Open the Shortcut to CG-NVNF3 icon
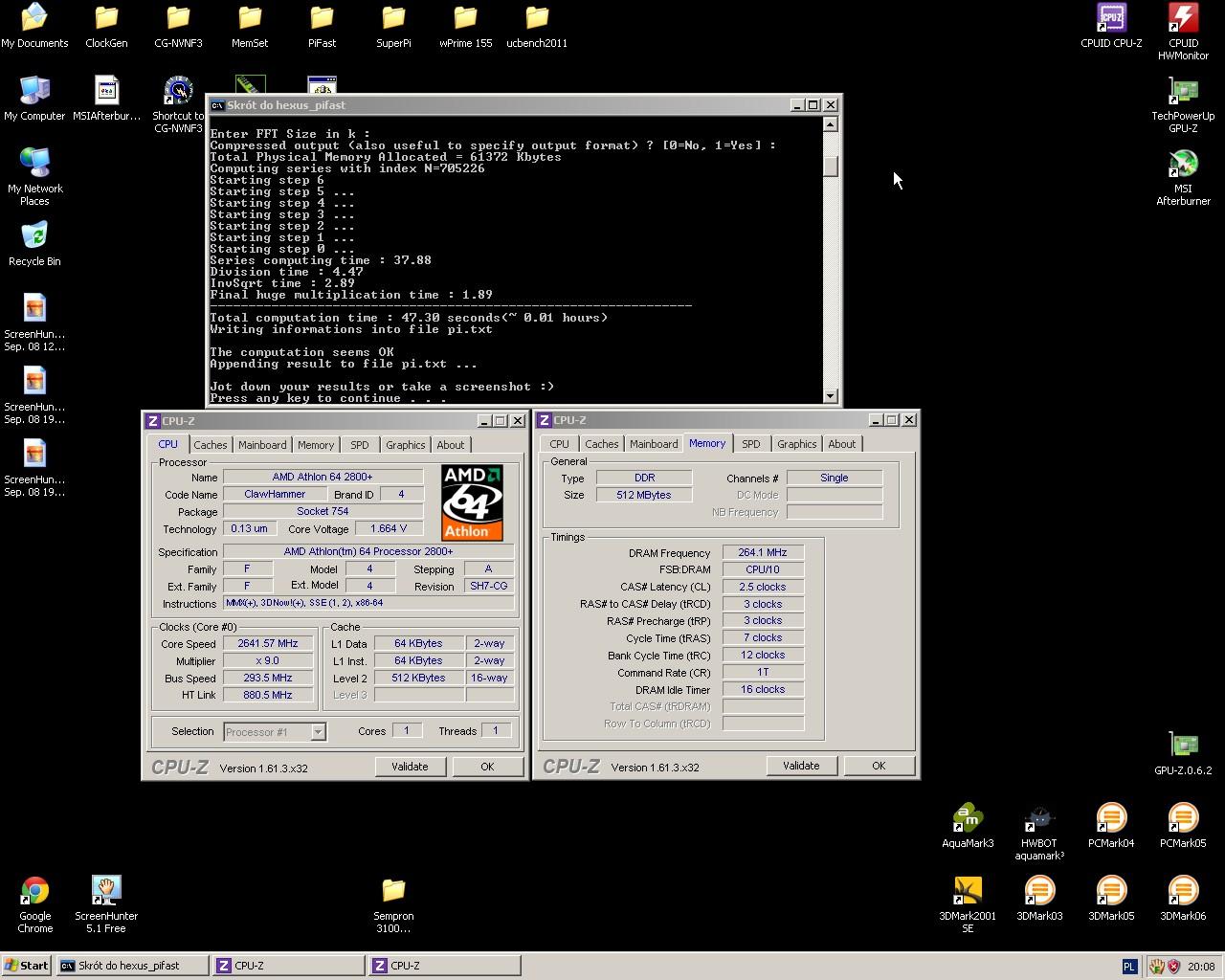1225x980 pixels. tap(178, 103)
